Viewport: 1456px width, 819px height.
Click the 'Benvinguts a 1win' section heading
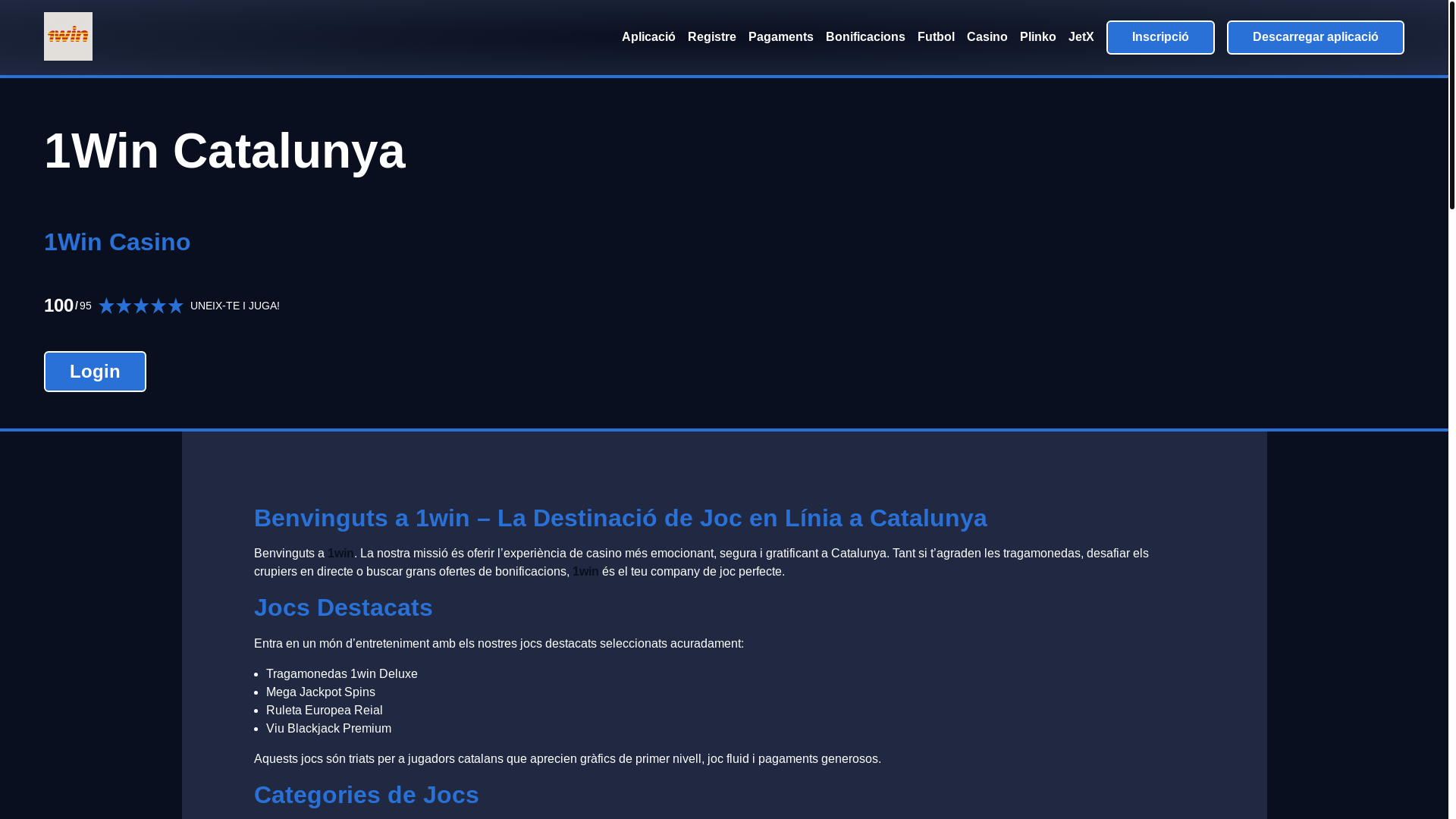[x=620, y=518]
